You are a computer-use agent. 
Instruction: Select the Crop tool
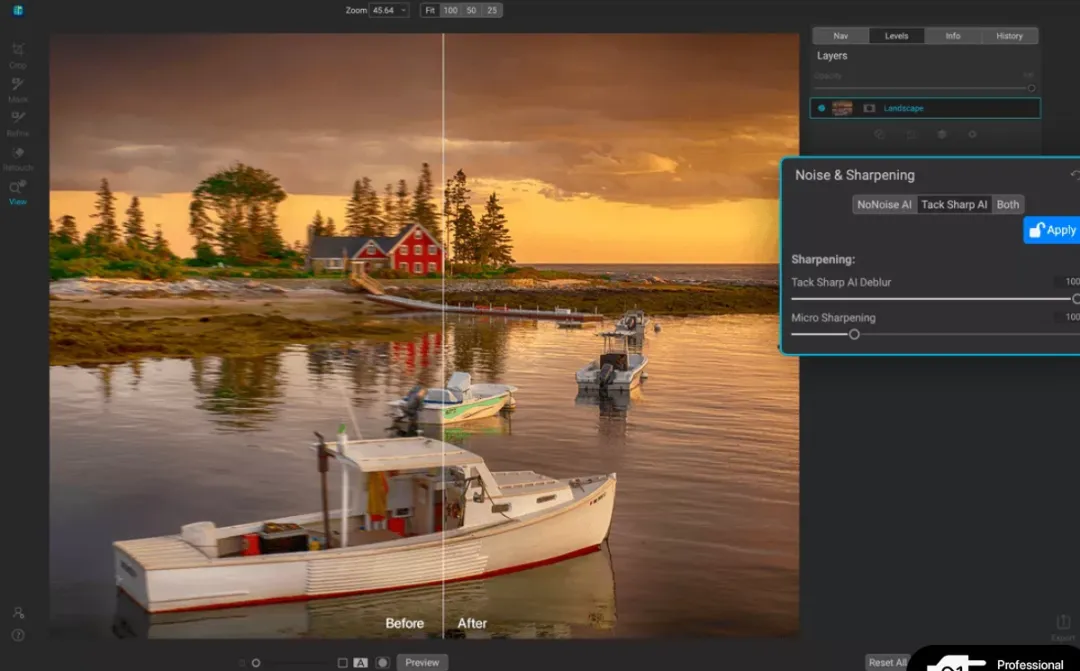tap(18, 54)
